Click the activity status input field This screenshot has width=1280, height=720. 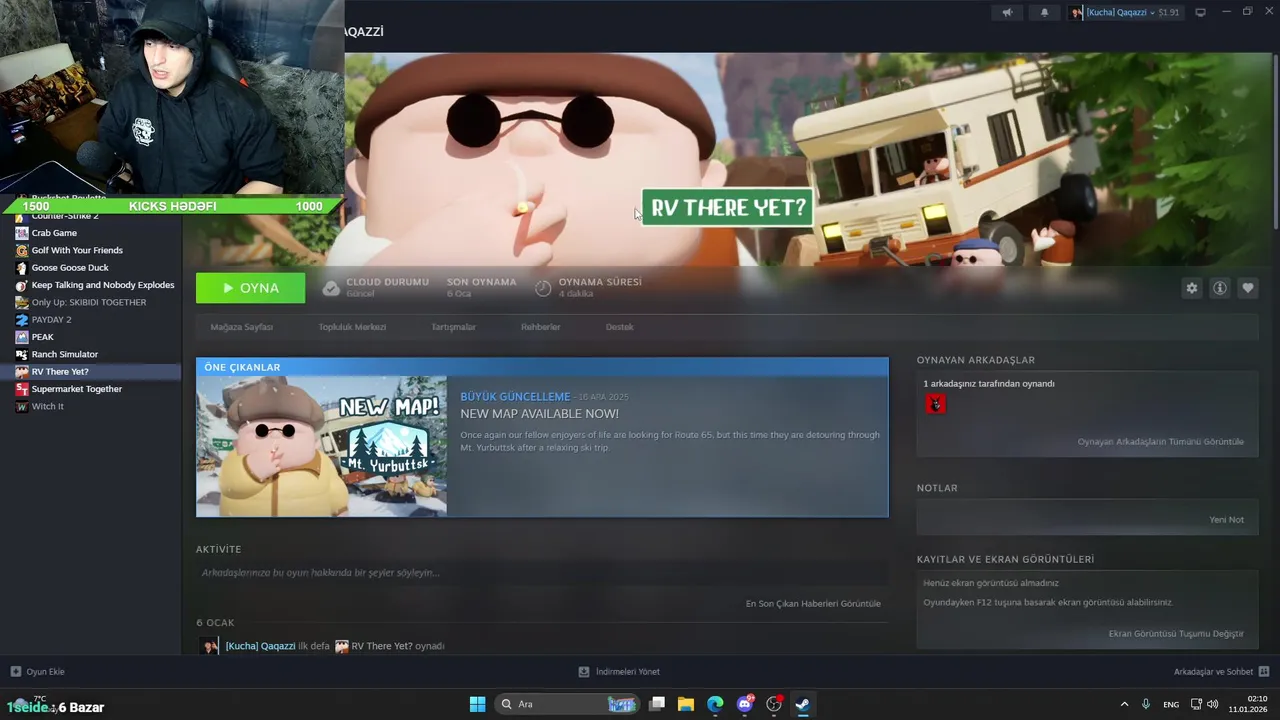tap(542, 573)
